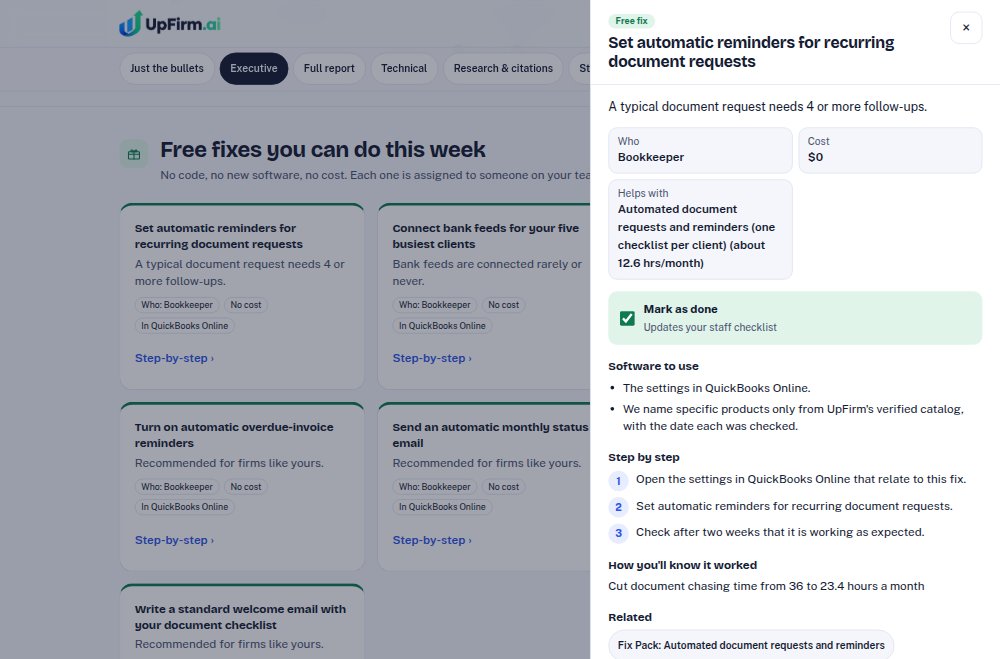Click the UpFirm.ai logo
This screenshot has height=659, width=1000.
point(170,24)
